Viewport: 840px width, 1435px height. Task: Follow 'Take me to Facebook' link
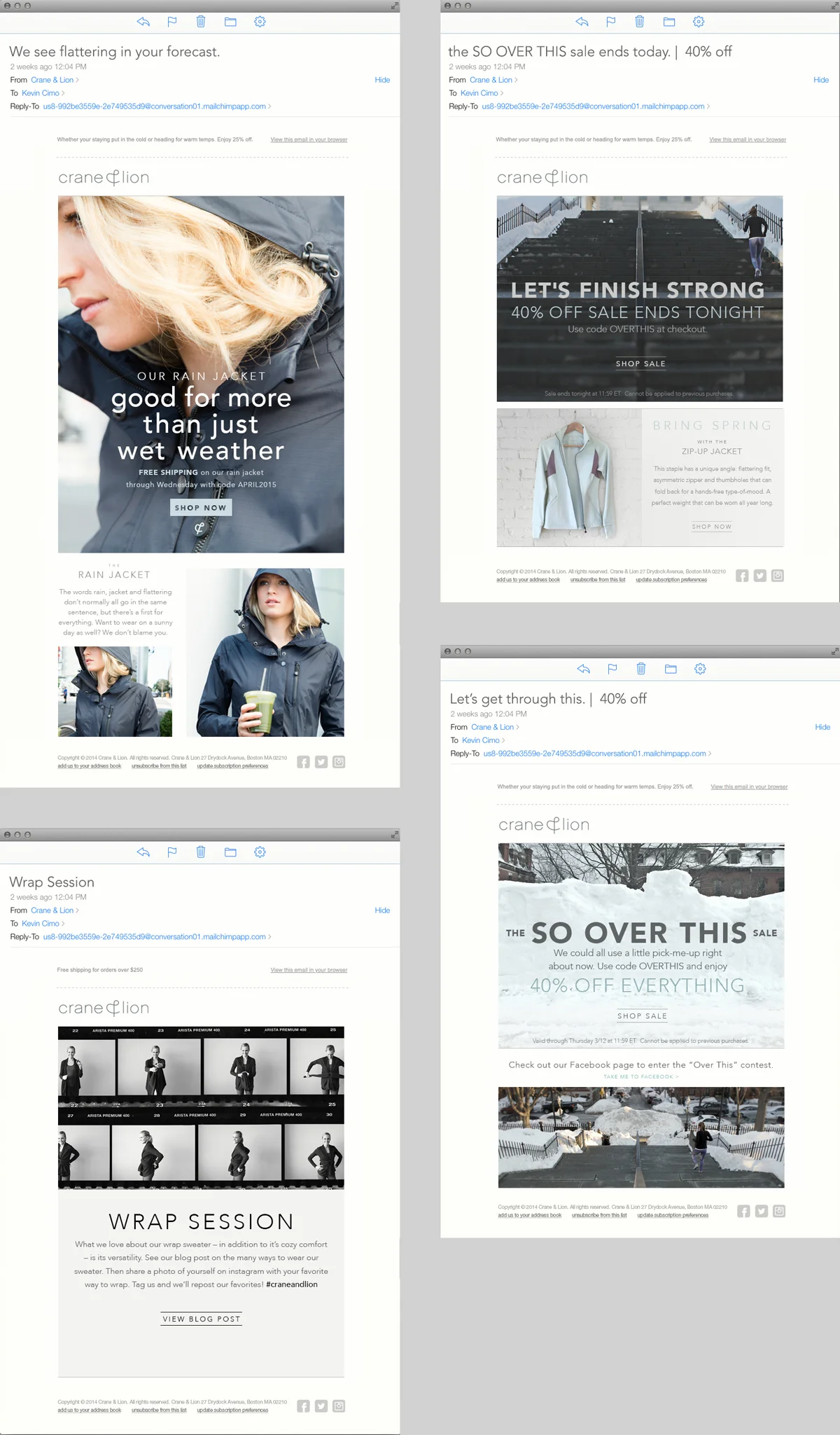[641, 1076]
